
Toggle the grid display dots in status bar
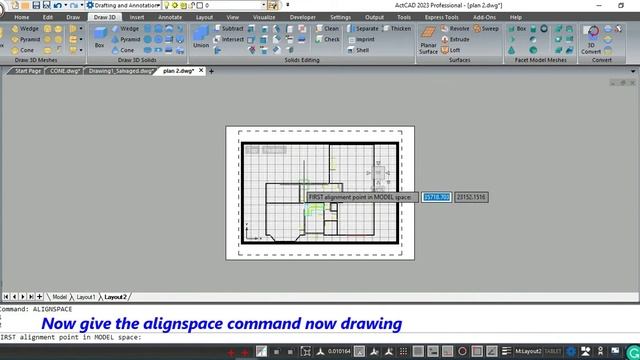tap(403, 351)
